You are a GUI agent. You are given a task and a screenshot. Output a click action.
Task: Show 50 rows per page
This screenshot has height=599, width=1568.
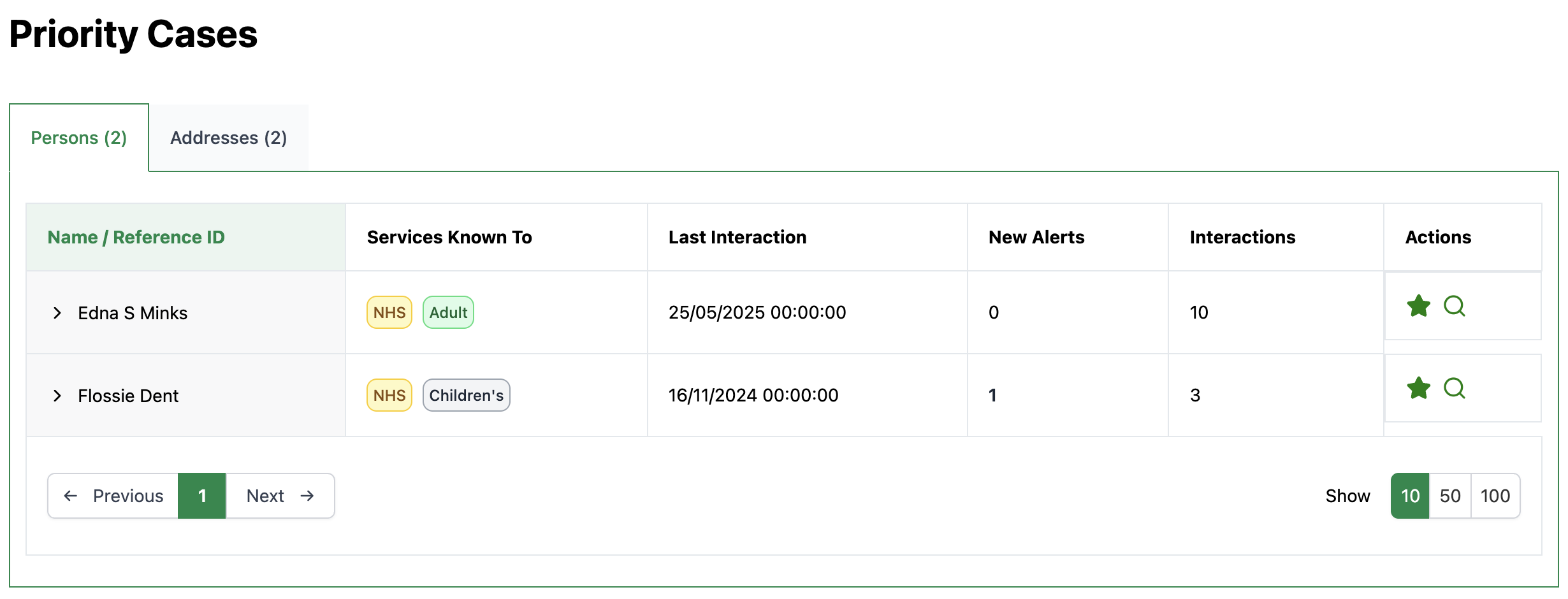(1450, 496)
